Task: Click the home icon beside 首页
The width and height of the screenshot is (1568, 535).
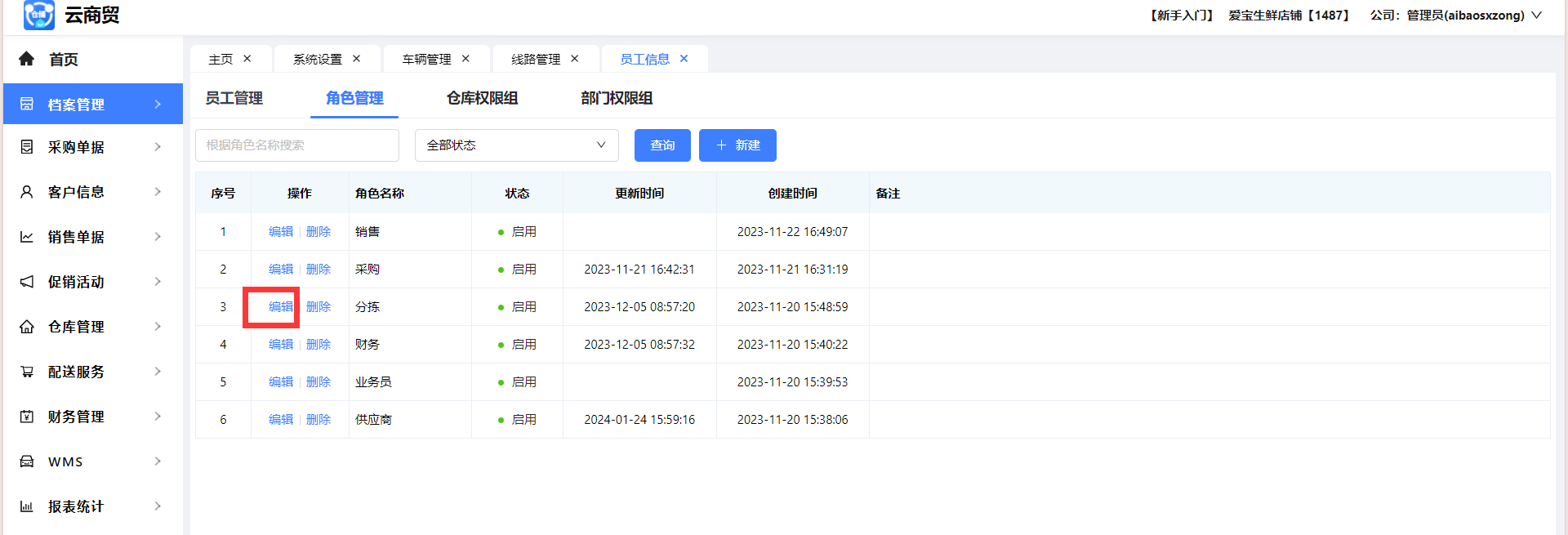Action: coord(27,59)
